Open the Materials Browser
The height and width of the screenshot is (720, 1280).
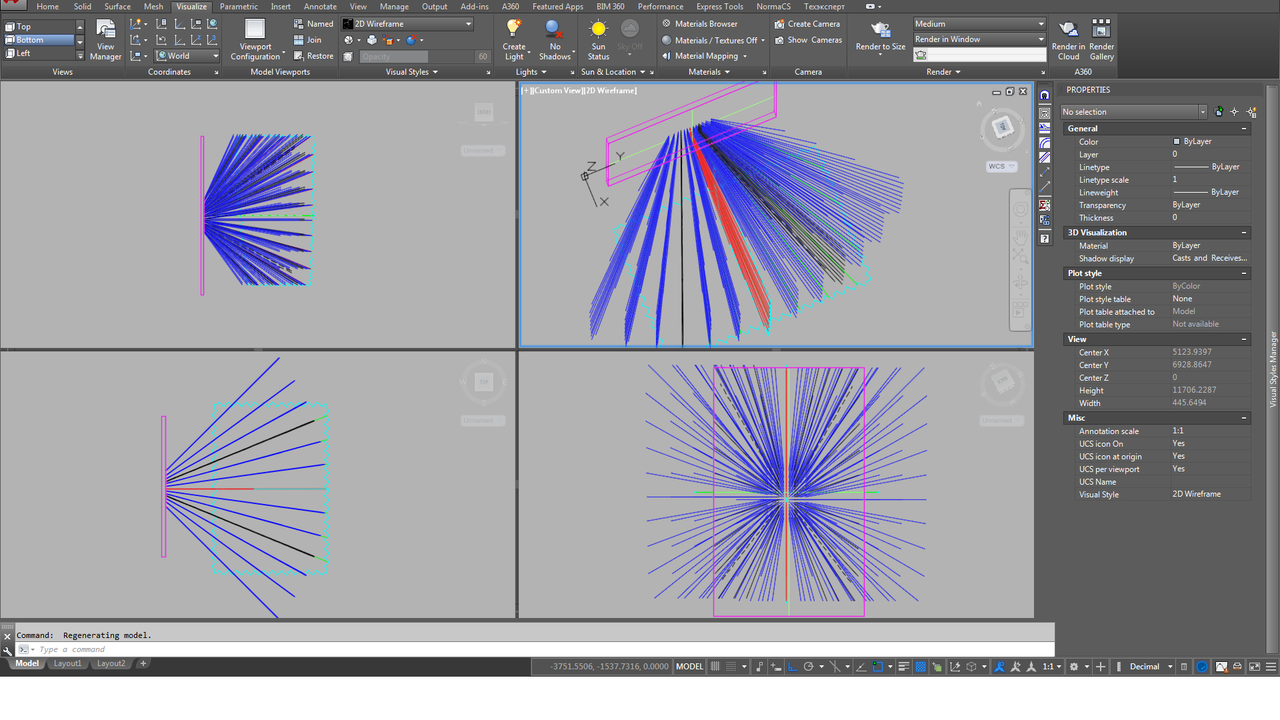699,24
